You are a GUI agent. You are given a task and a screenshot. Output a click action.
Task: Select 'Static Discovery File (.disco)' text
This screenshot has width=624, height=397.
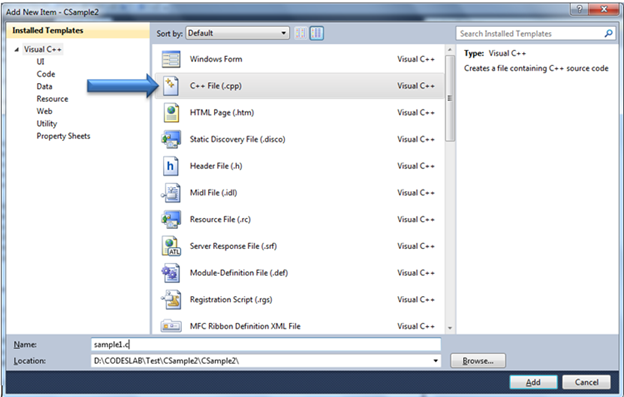point(238,139)
